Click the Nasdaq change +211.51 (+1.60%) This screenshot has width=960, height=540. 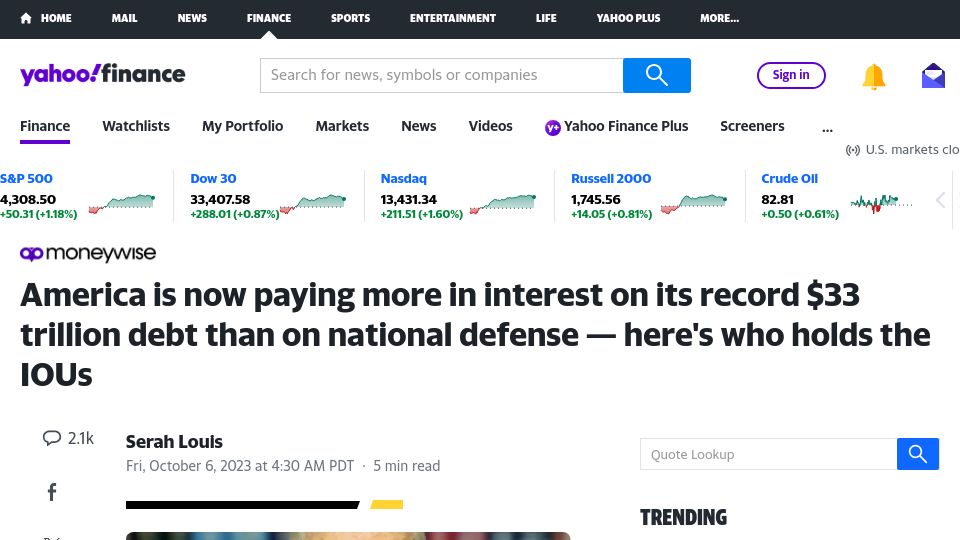tap(422, 214)
